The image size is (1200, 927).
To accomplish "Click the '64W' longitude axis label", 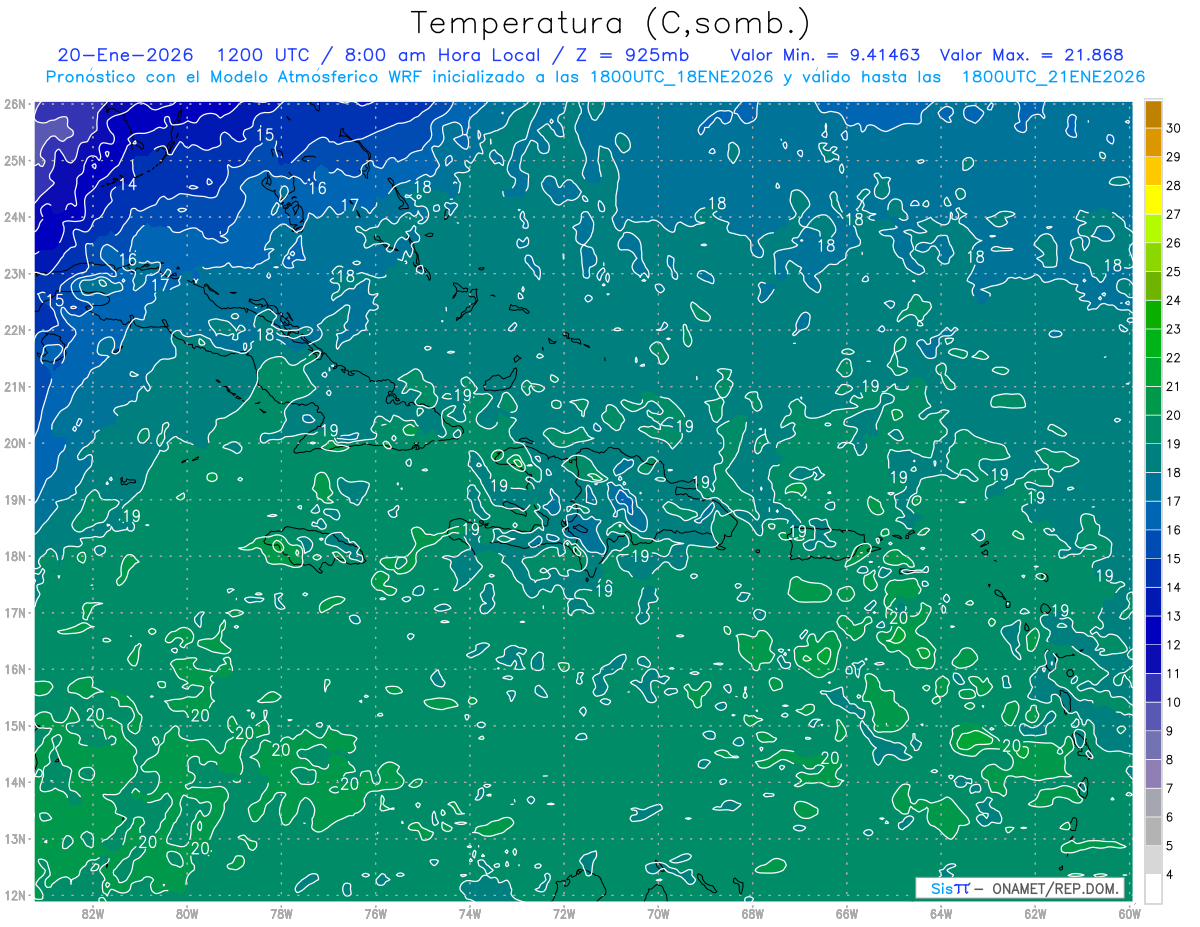I will (x=941, y=913).
